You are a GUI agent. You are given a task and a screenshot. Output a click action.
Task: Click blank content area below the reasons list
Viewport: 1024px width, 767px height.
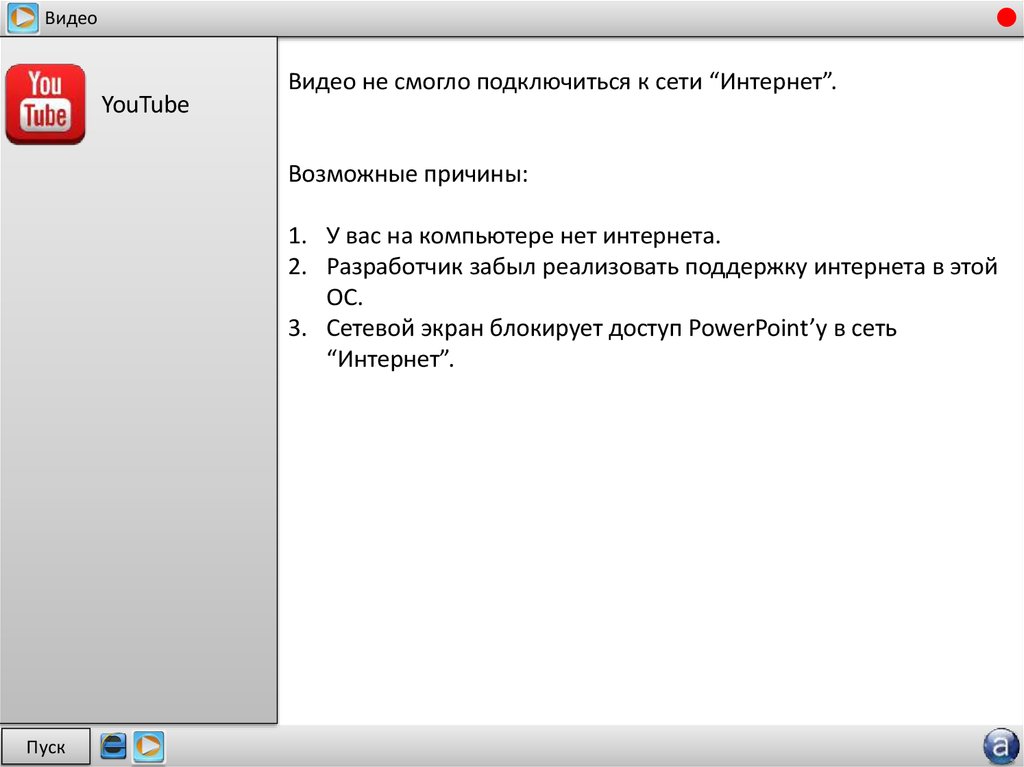pyautogui.click(x=650, y=550)
